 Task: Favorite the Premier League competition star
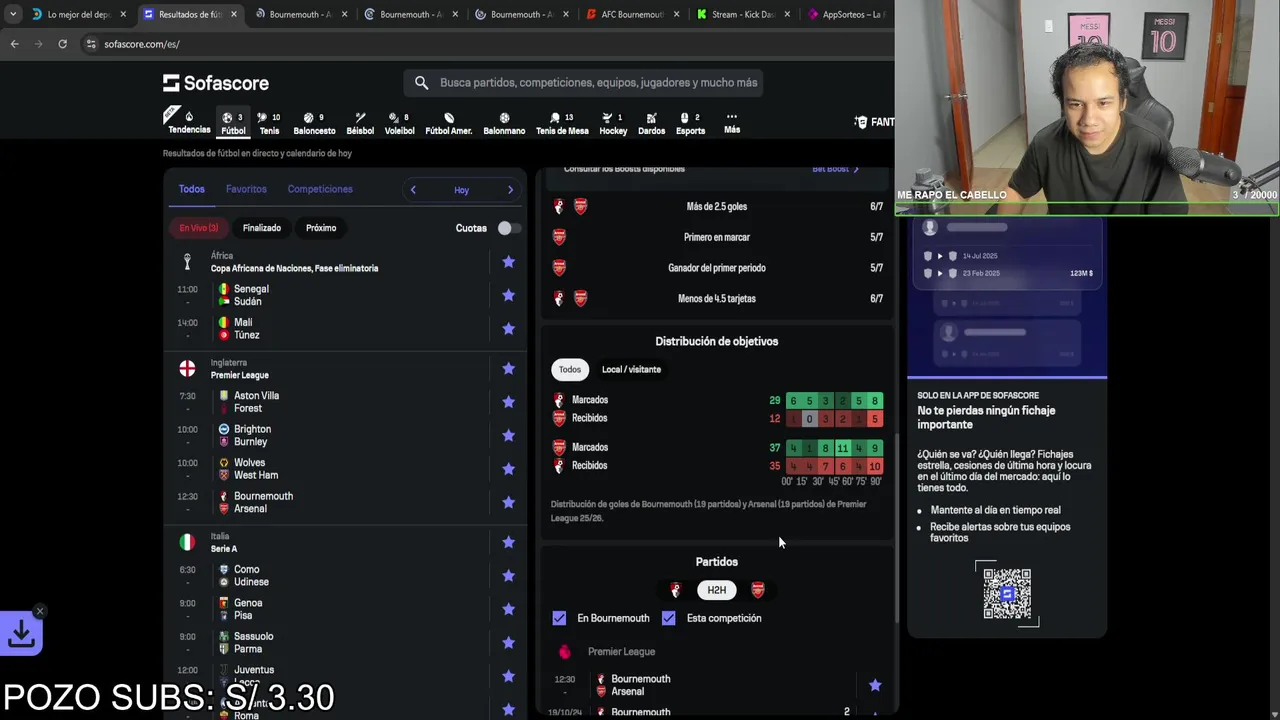pyautogui.click(x=508, y=369)
